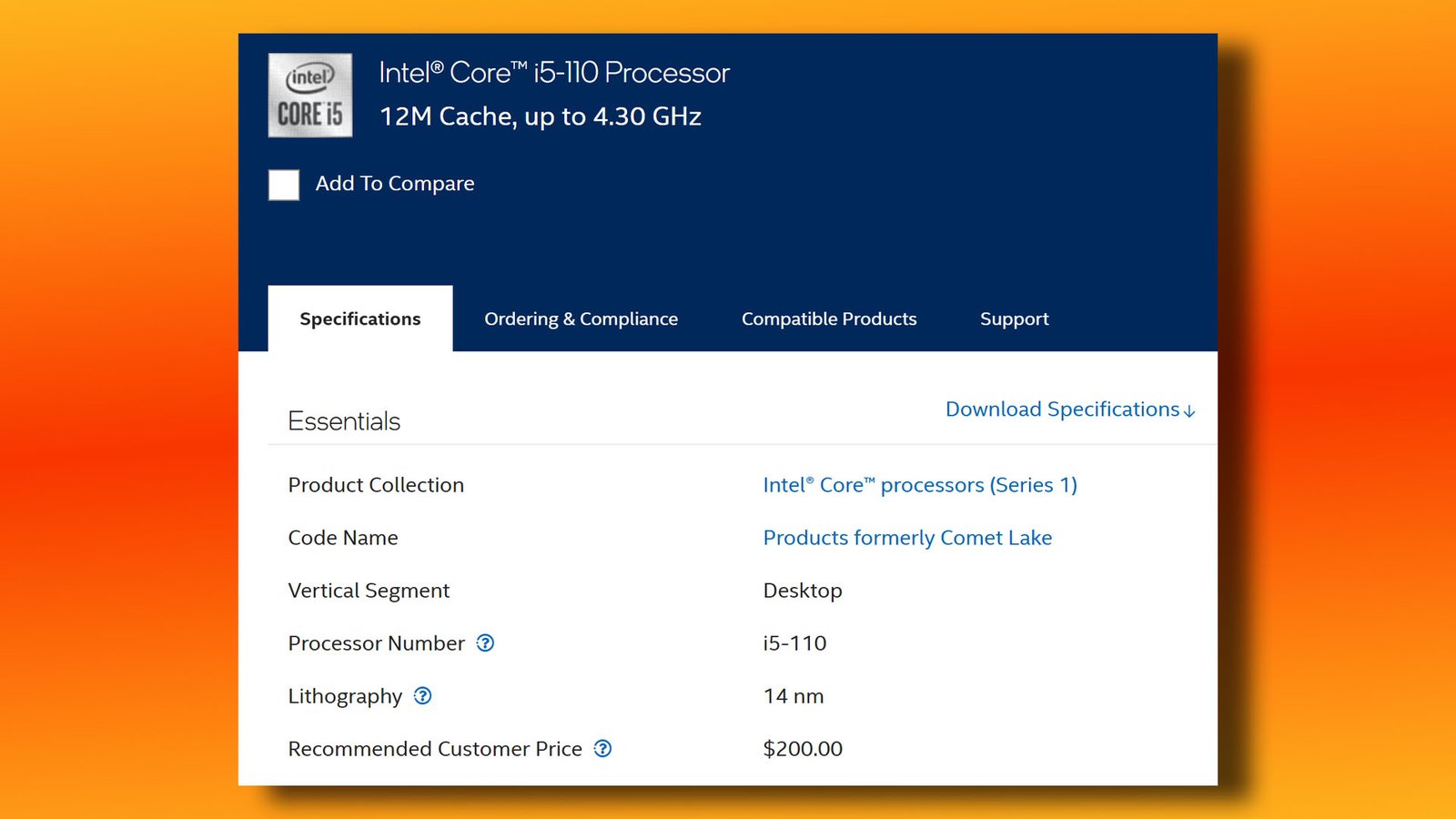This screenshot has height=819, width=1456.
Task: Click the $200.00 price value
Action: pos(803,749)
